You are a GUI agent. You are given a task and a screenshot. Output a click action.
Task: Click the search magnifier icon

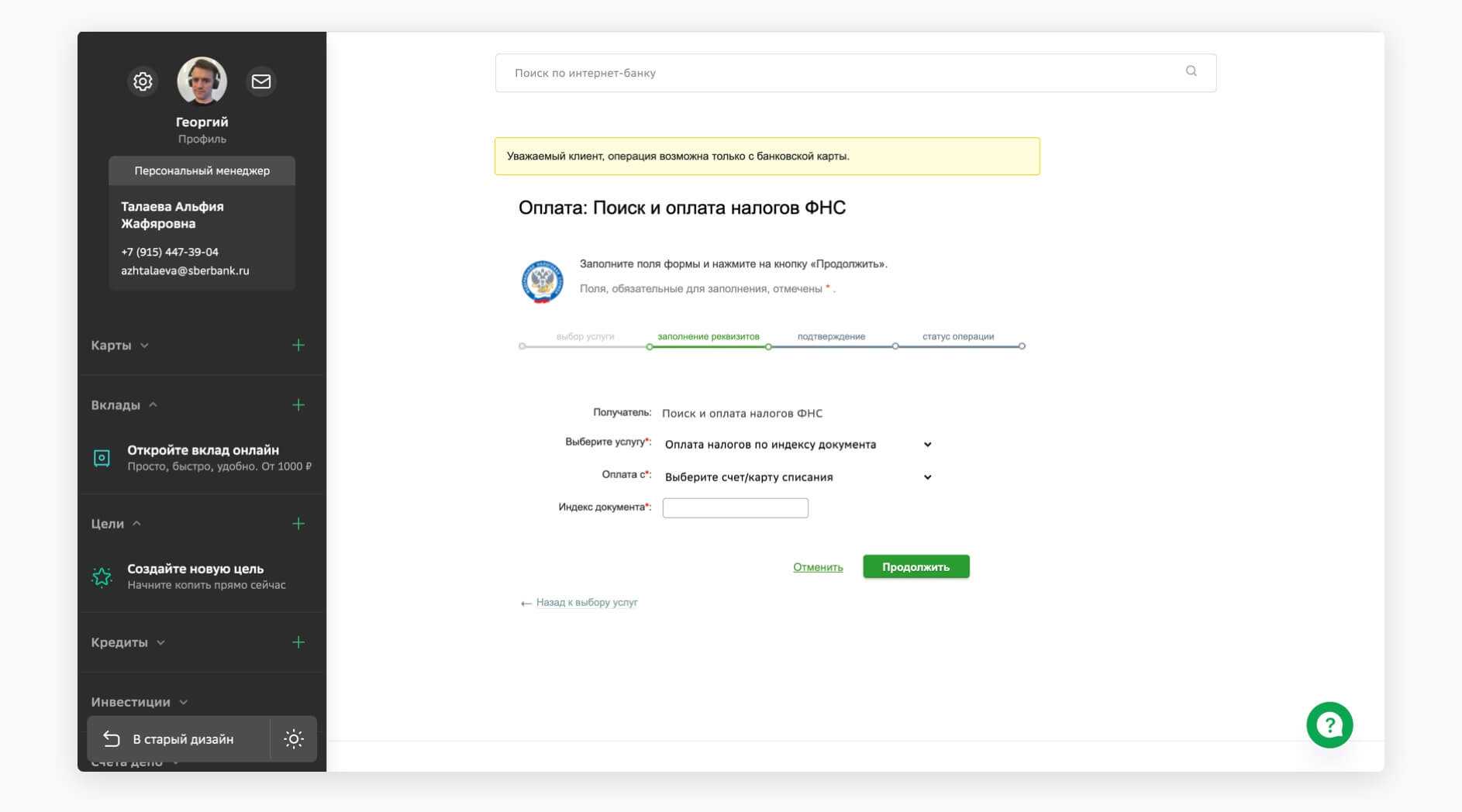(1191, 72)
